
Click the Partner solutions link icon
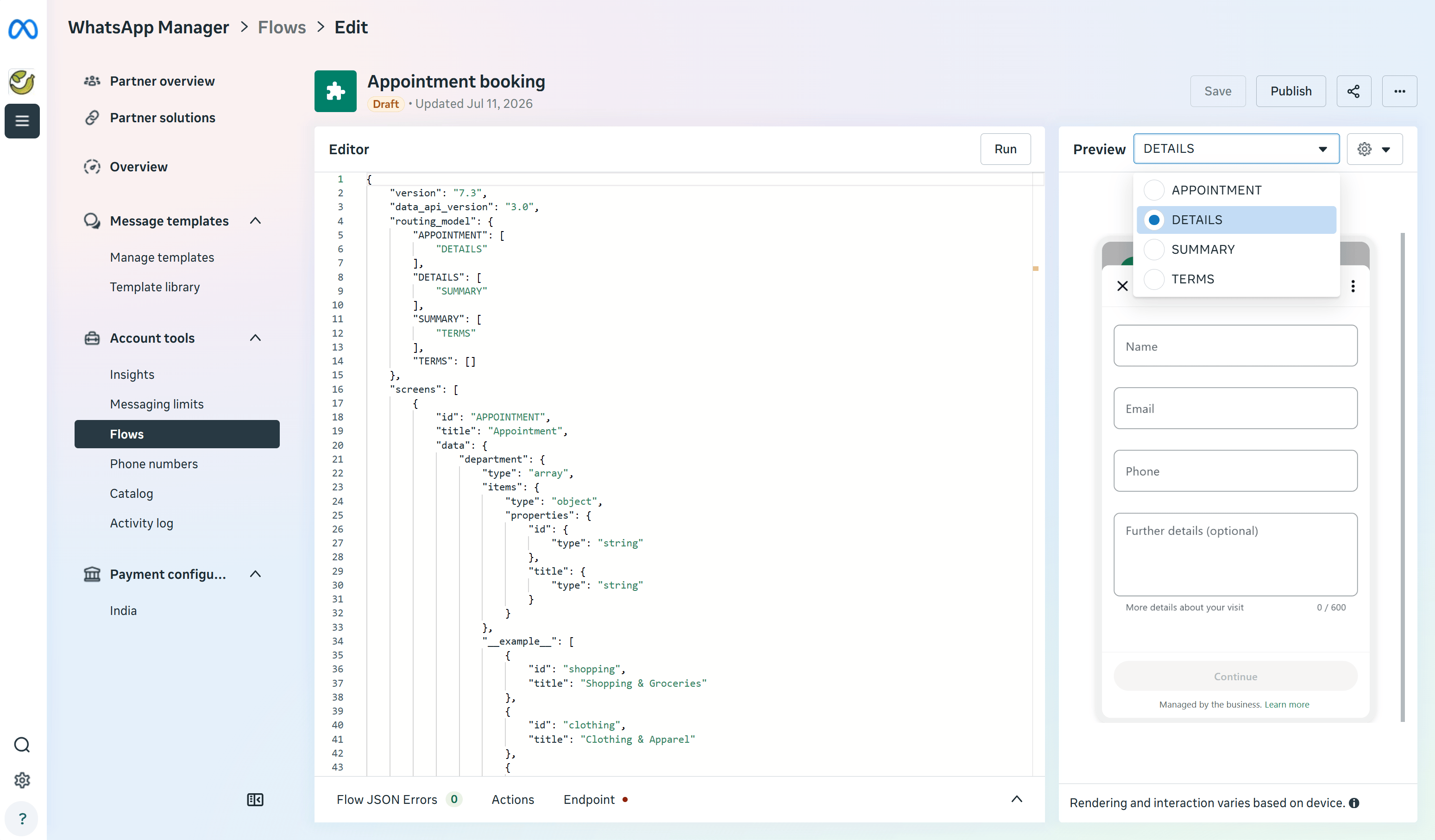[92, 117]
